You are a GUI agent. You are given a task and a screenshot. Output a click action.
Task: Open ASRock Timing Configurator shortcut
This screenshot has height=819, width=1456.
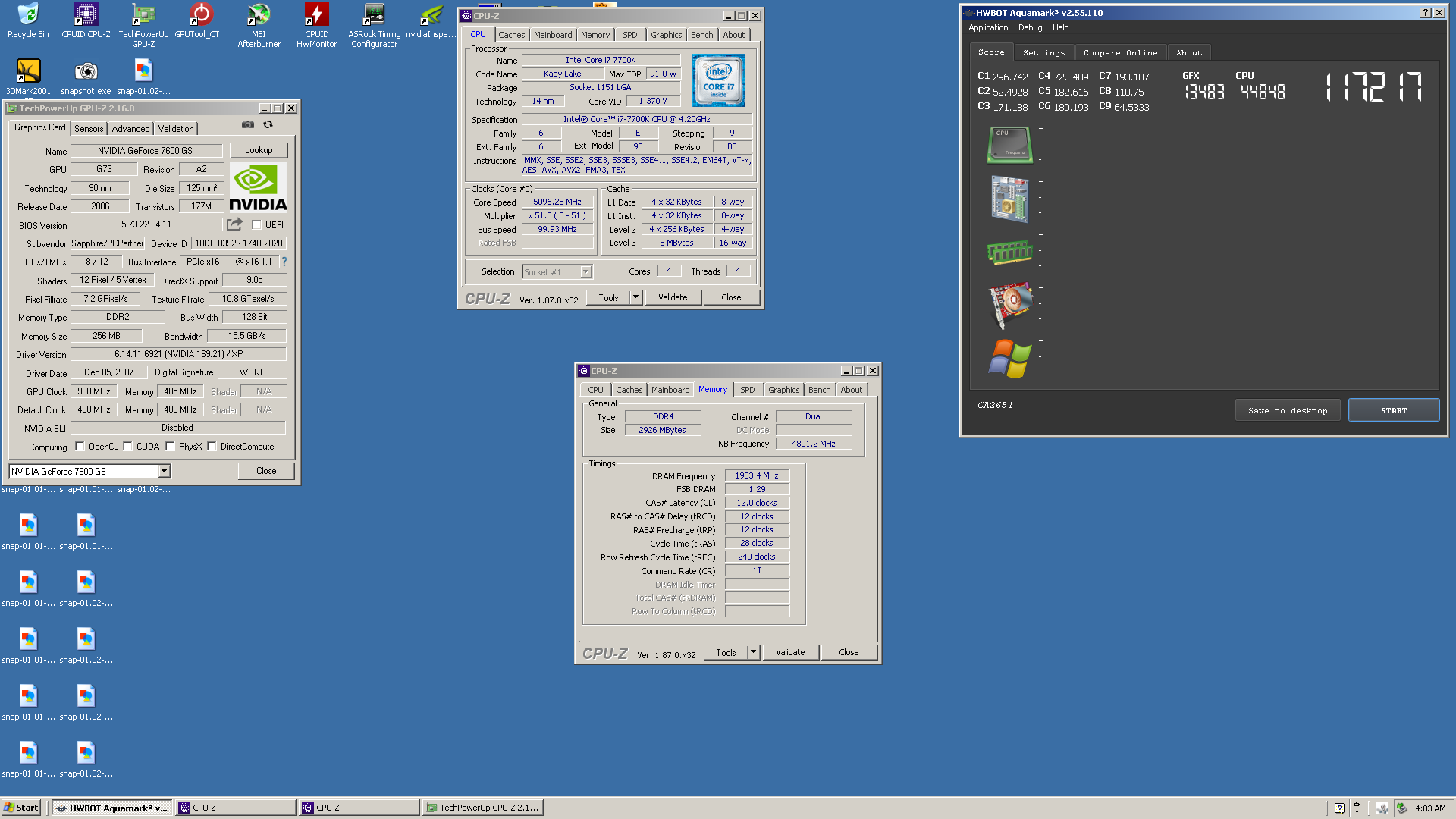374,25
